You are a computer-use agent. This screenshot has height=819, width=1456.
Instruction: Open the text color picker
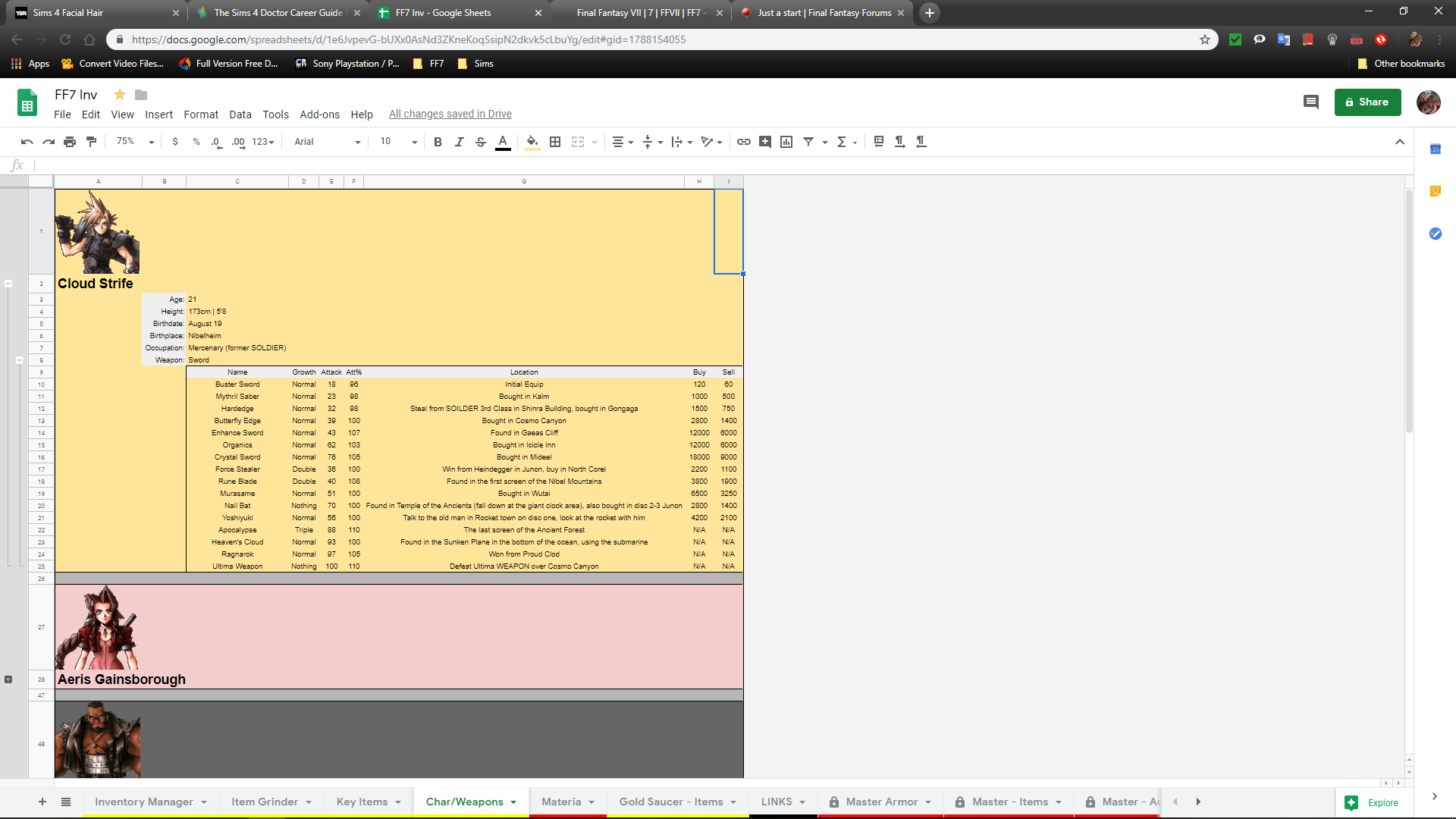point(503,142)
